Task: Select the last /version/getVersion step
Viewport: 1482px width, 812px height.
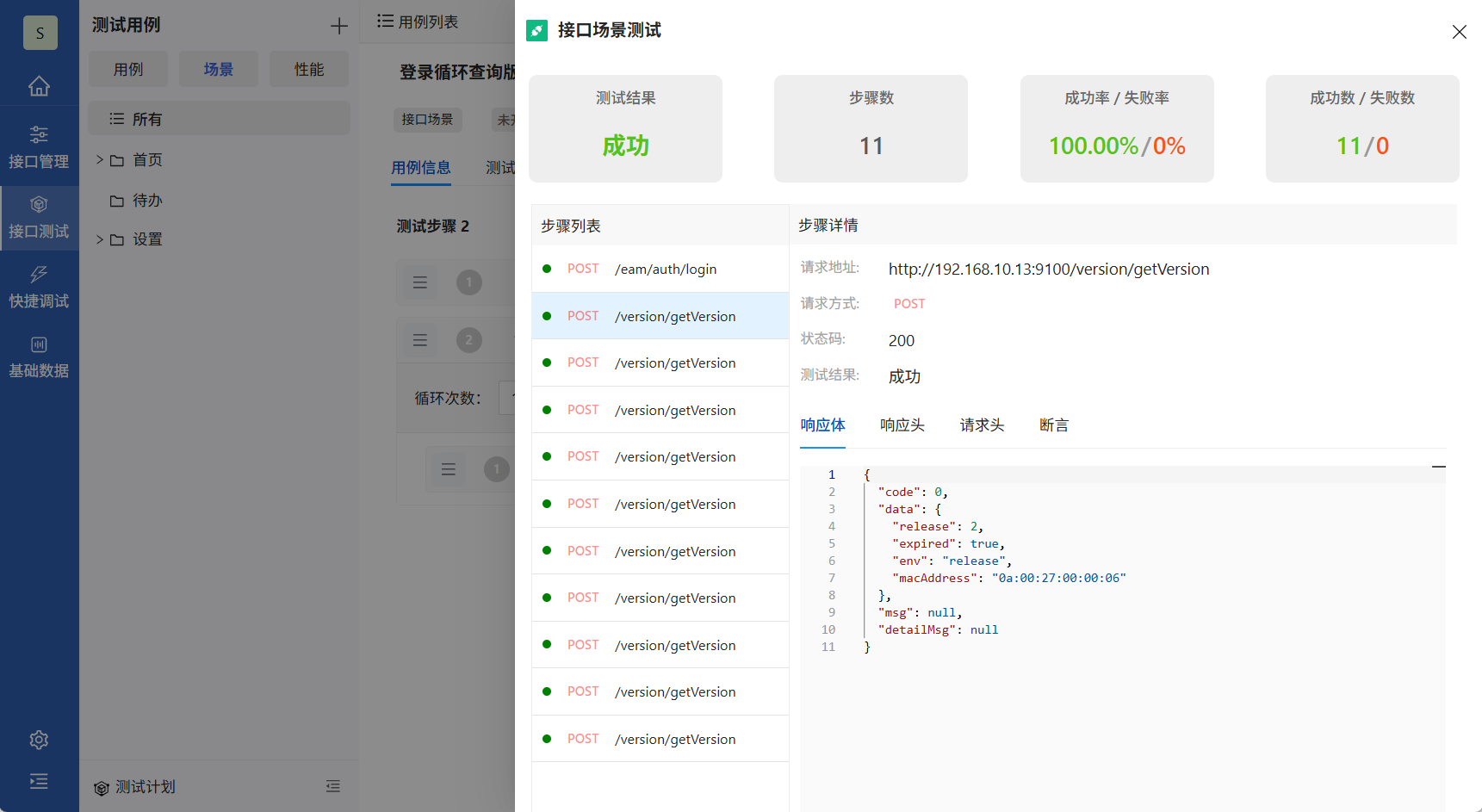Action: tap(660, 739)
